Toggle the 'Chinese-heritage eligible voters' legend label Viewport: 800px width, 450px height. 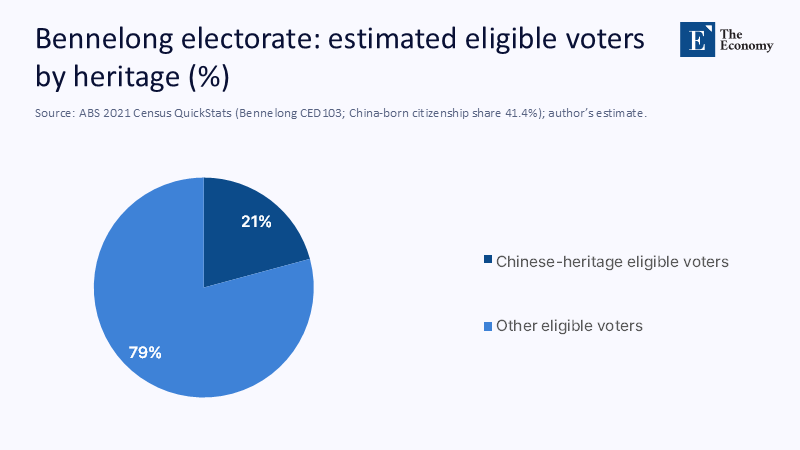[612, 261]
